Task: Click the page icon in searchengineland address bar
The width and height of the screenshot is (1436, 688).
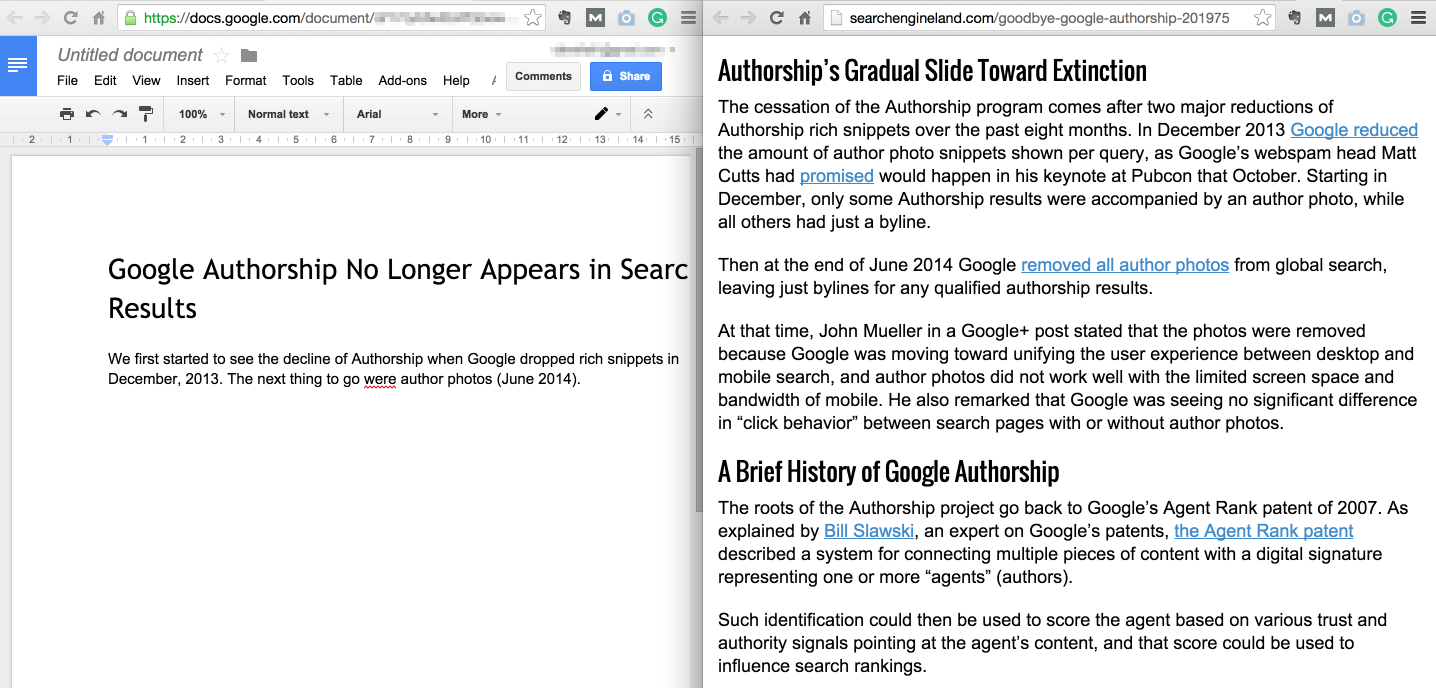Action: 836,18
